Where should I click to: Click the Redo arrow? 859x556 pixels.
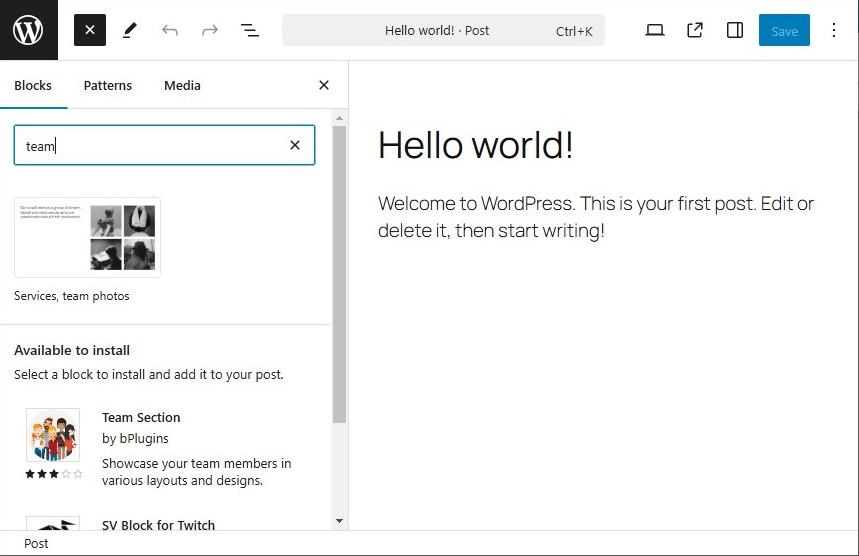coord(210,30)
